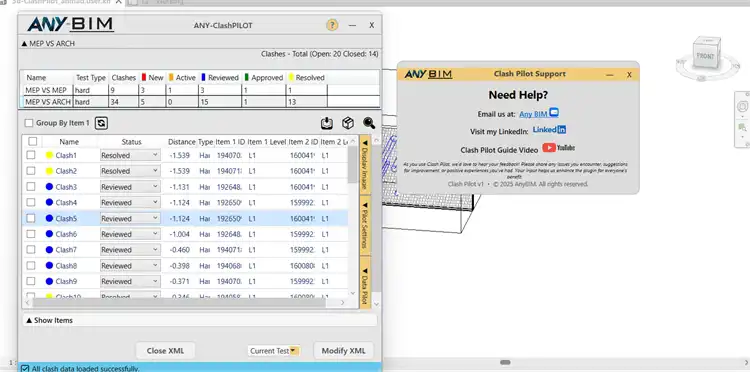
Task: Click the email chat icon beside Any BIM
Action: click(x=554, y=113)
